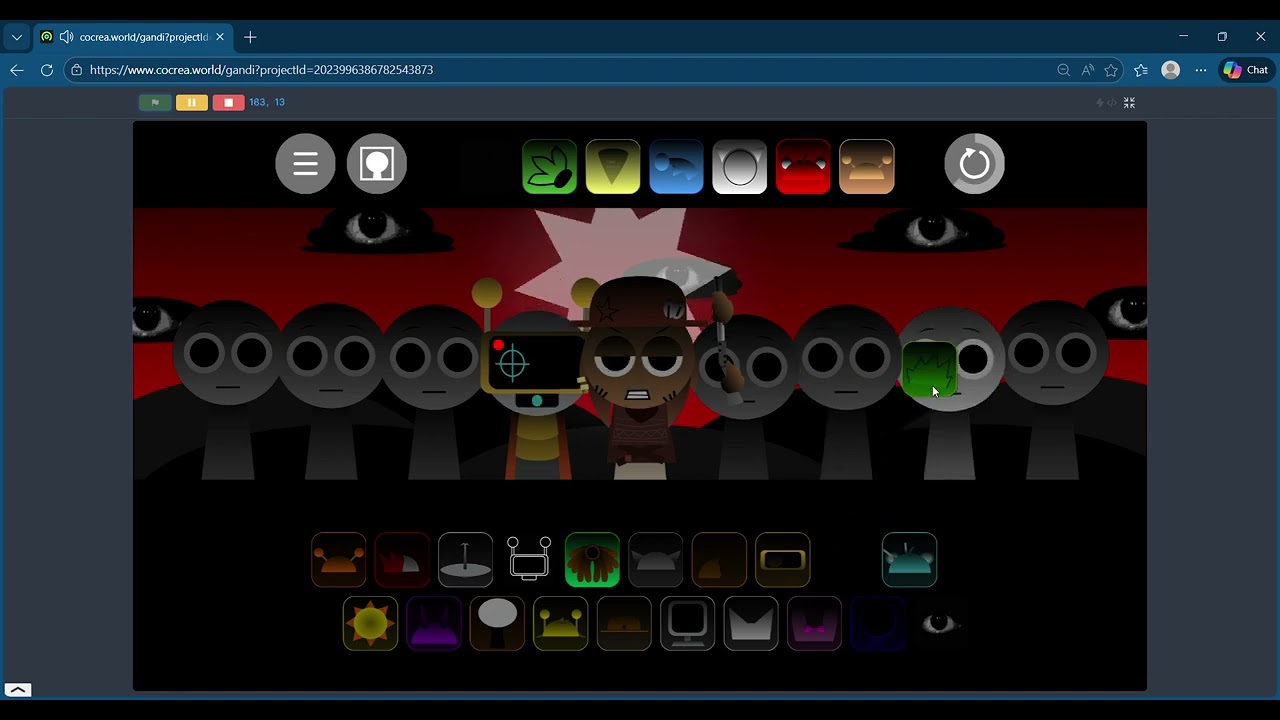Pick the gray disc with needle icon
This screenshot has width=1280, height=720.
pos(465,560)
